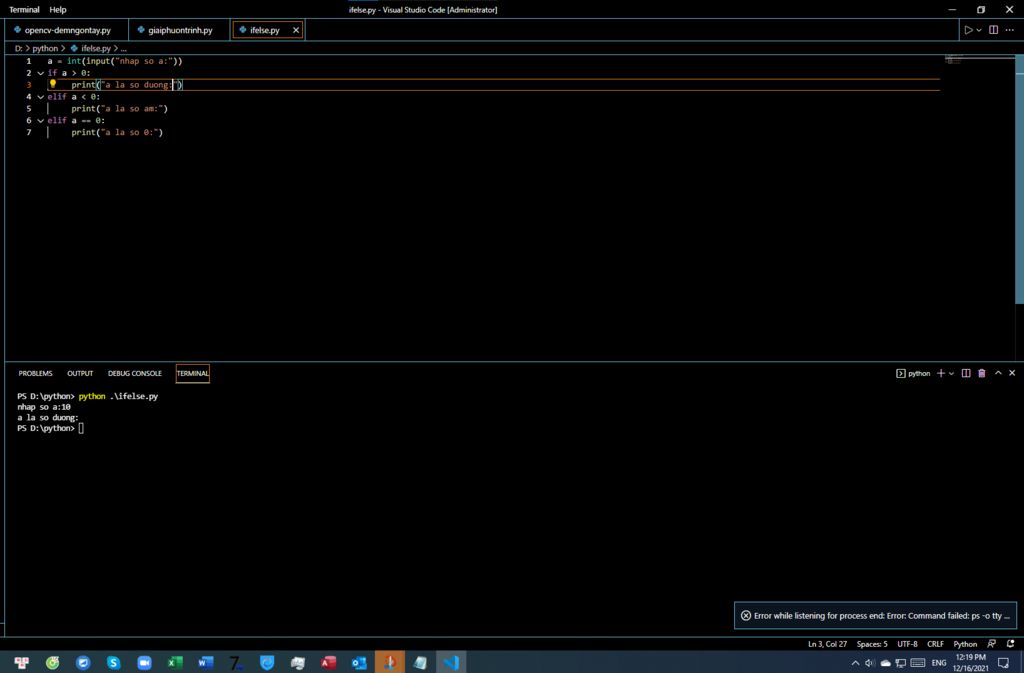Collapse the 'elif a < 0' block
Viewport: 1024px width, 673px height.
coord(40,97)
